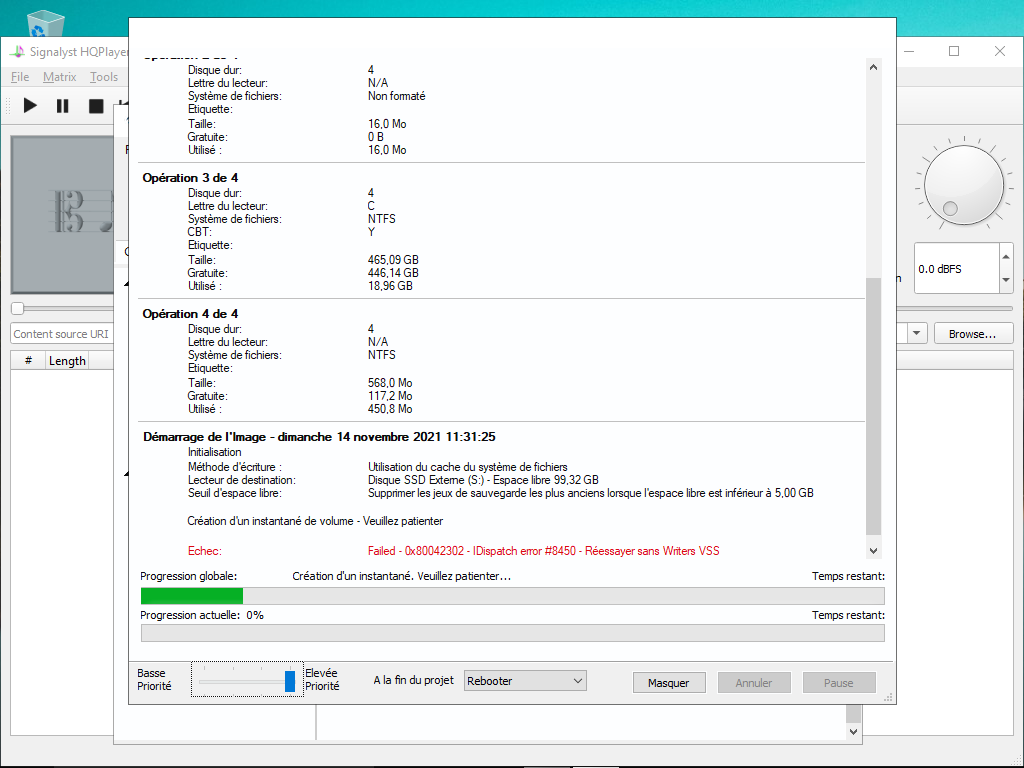Click the dialog resize grip corner

[x=888, y=697]
